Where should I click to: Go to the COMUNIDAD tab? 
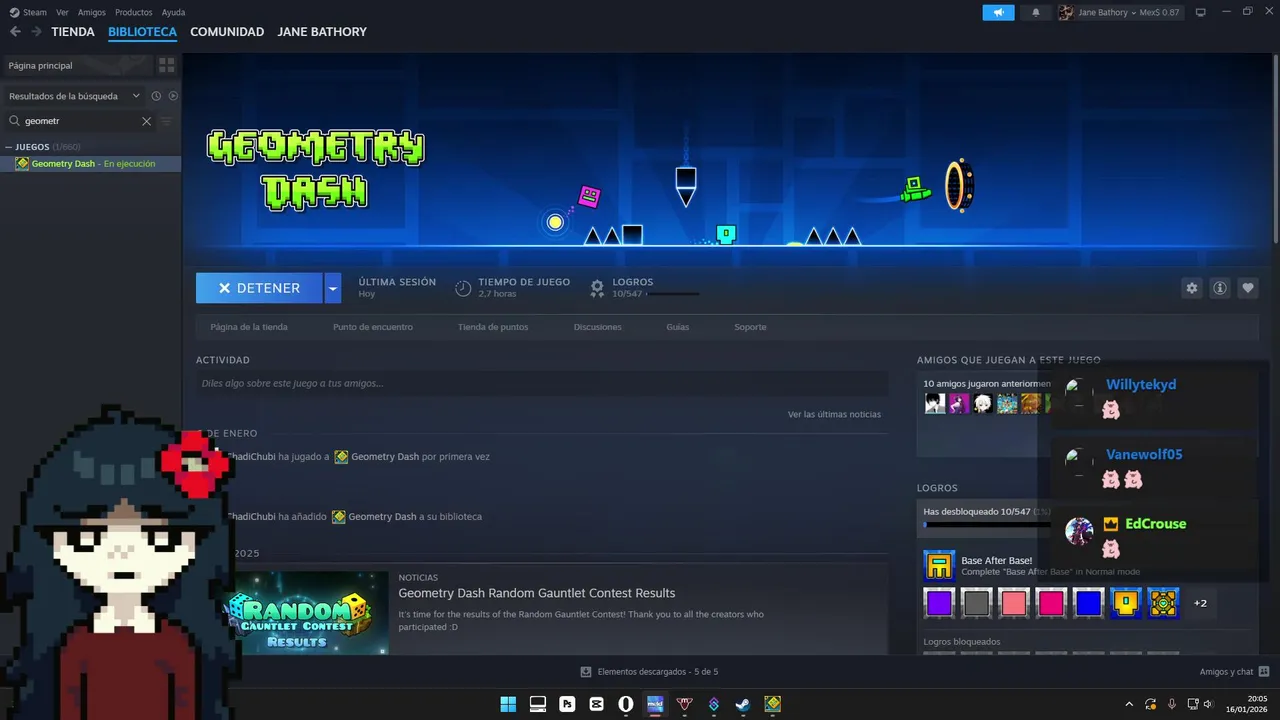coord(227,32)
